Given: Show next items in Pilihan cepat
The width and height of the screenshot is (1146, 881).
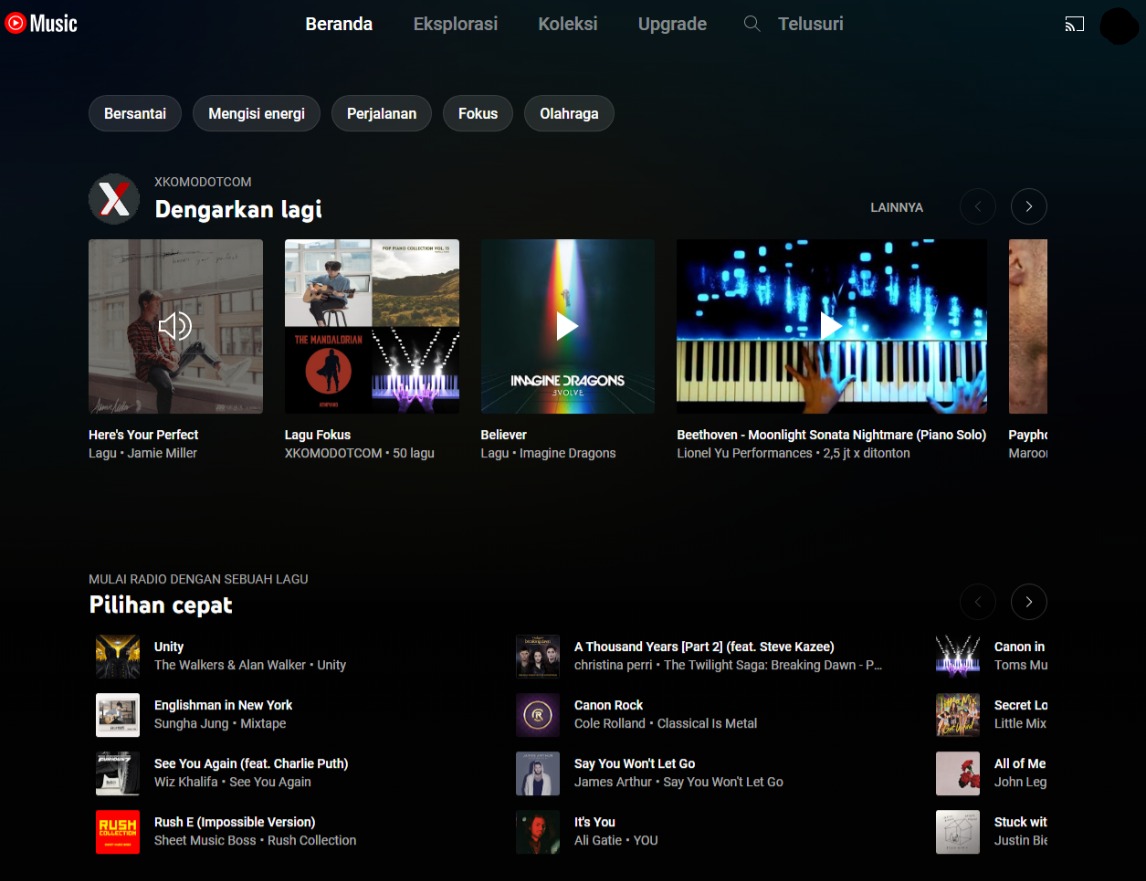Looking at the screenshot, I should tap(1028, 602).
